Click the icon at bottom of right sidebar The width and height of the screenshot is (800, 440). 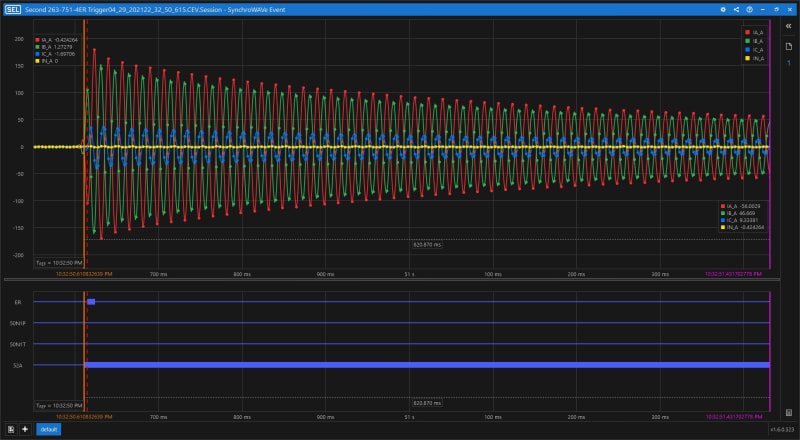[788, 412]
